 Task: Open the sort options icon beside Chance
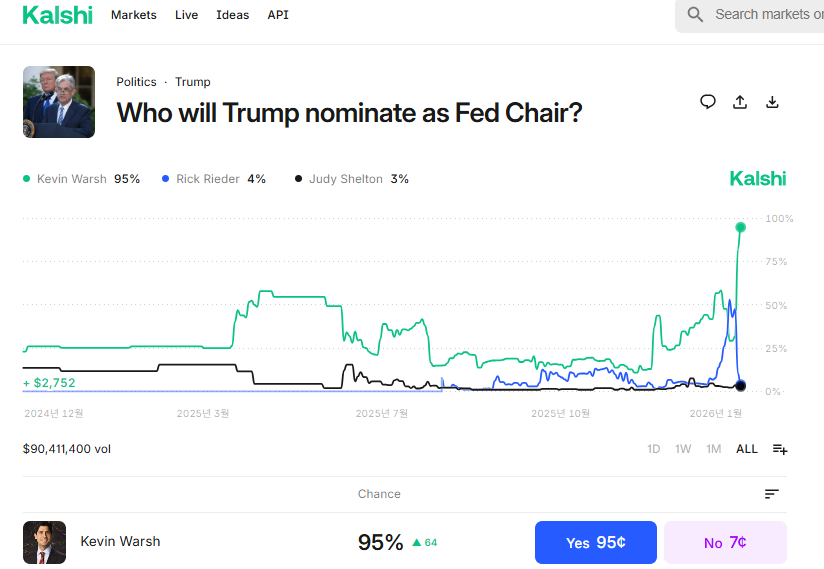tap(771, 494)
